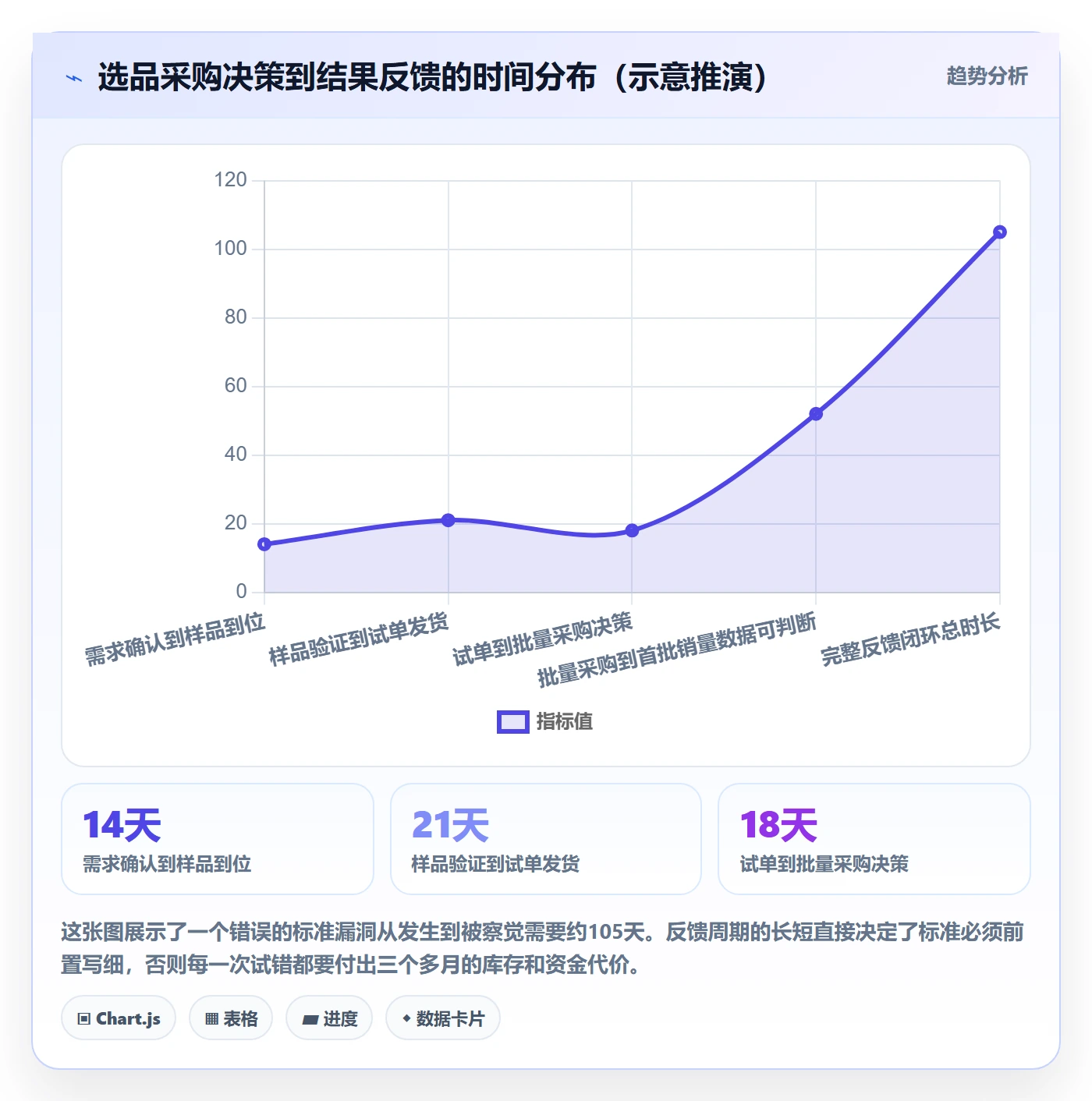The width and height of the screenshot is (1092, 1101).
Task: Click 试单到批量采购决策 caption under 18天
Action: (824, 864)
